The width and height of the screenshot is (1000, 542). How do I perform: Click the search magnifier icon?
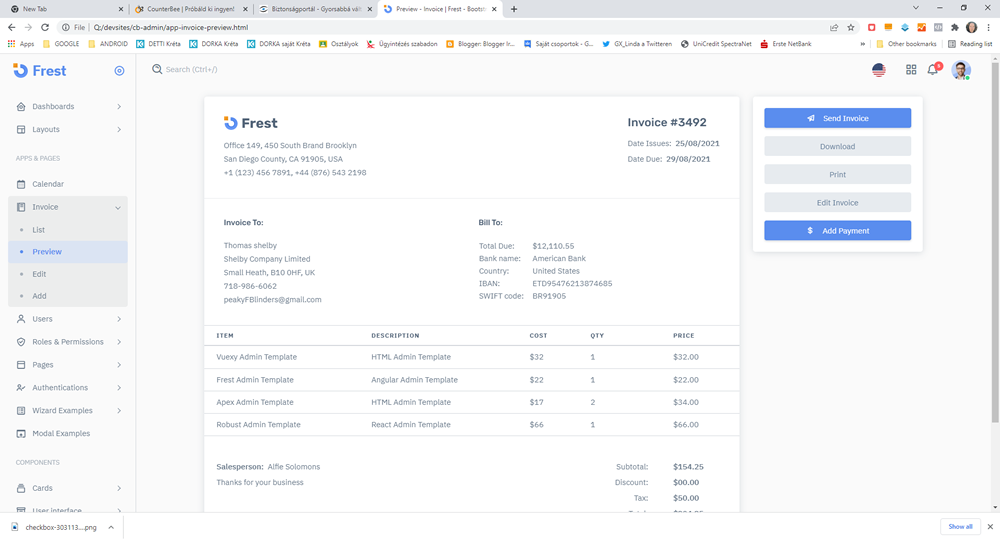point(157,70)
